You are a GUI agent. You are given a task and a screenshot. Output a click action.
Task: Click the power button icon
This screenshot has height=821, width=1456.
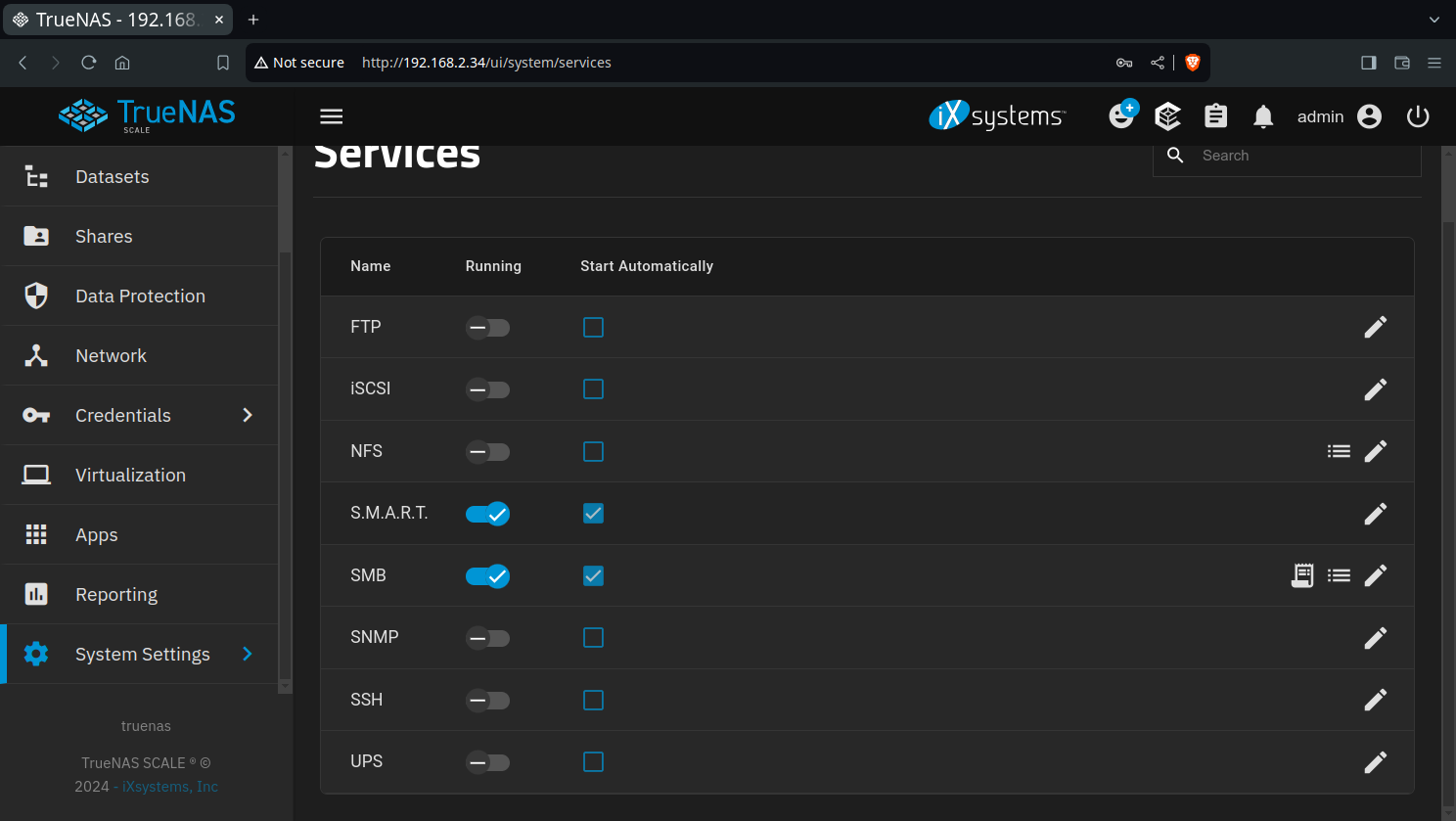(1418, 116)
